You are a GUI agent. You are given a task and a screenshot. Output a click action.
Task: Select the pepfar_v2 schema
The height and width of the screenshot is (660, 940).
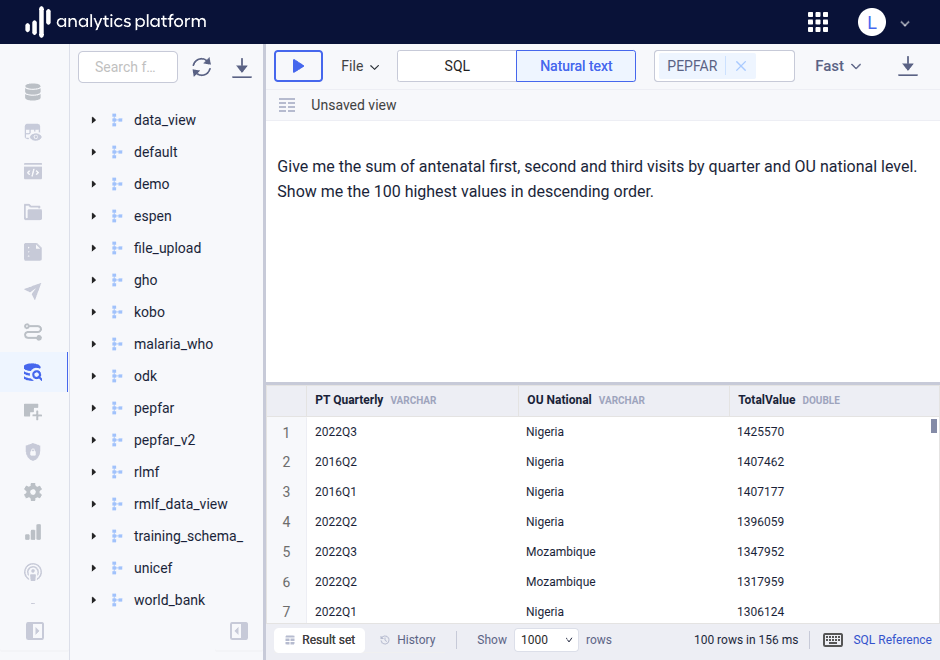point(164,440)
